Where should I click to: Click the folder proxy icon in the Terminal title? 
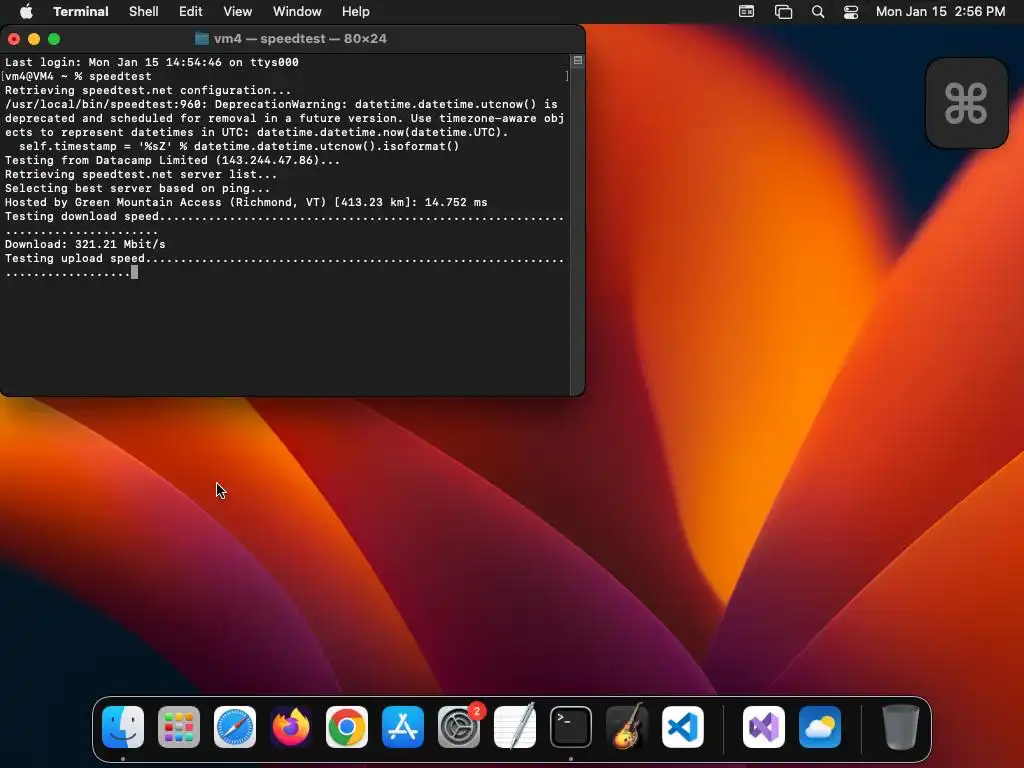click(x=202, y=39)
